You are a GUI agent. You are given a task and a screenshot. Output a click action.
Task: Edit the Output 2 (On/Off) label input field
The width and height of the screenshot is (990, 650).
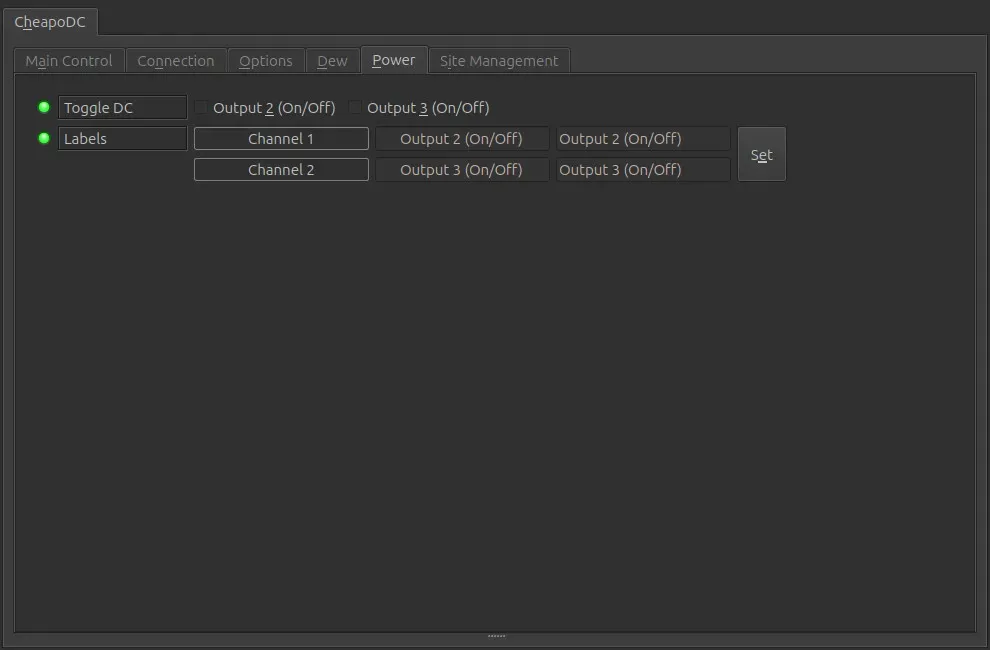point(643,138)
